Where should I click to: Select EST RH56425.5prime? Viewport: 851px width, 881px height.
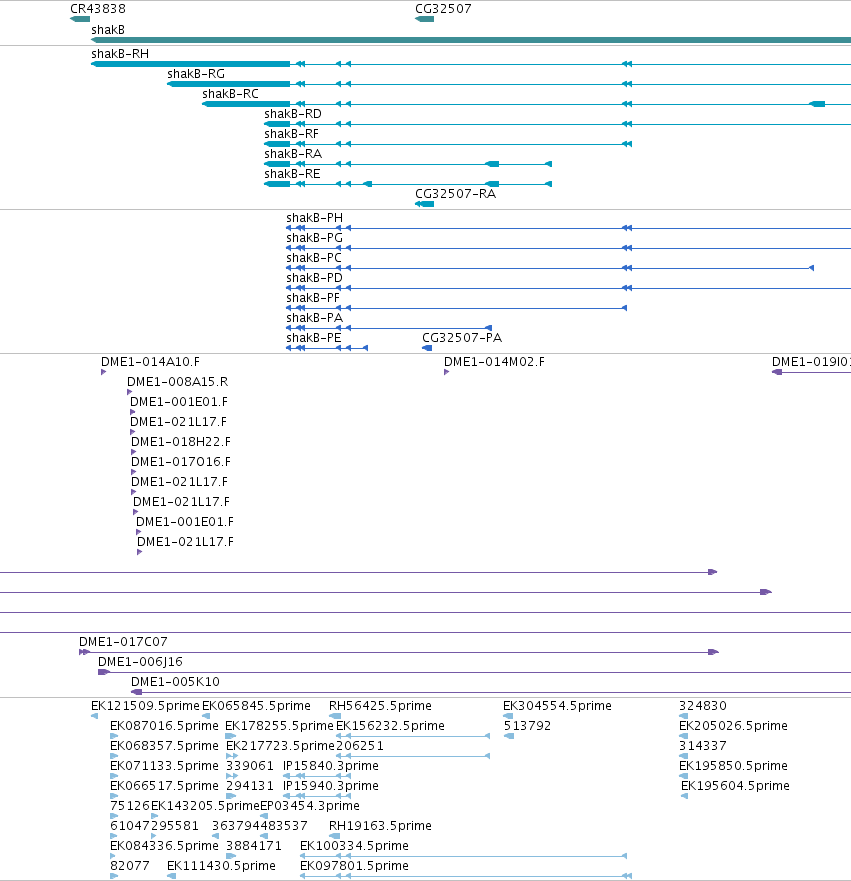[x=335, y=716]
